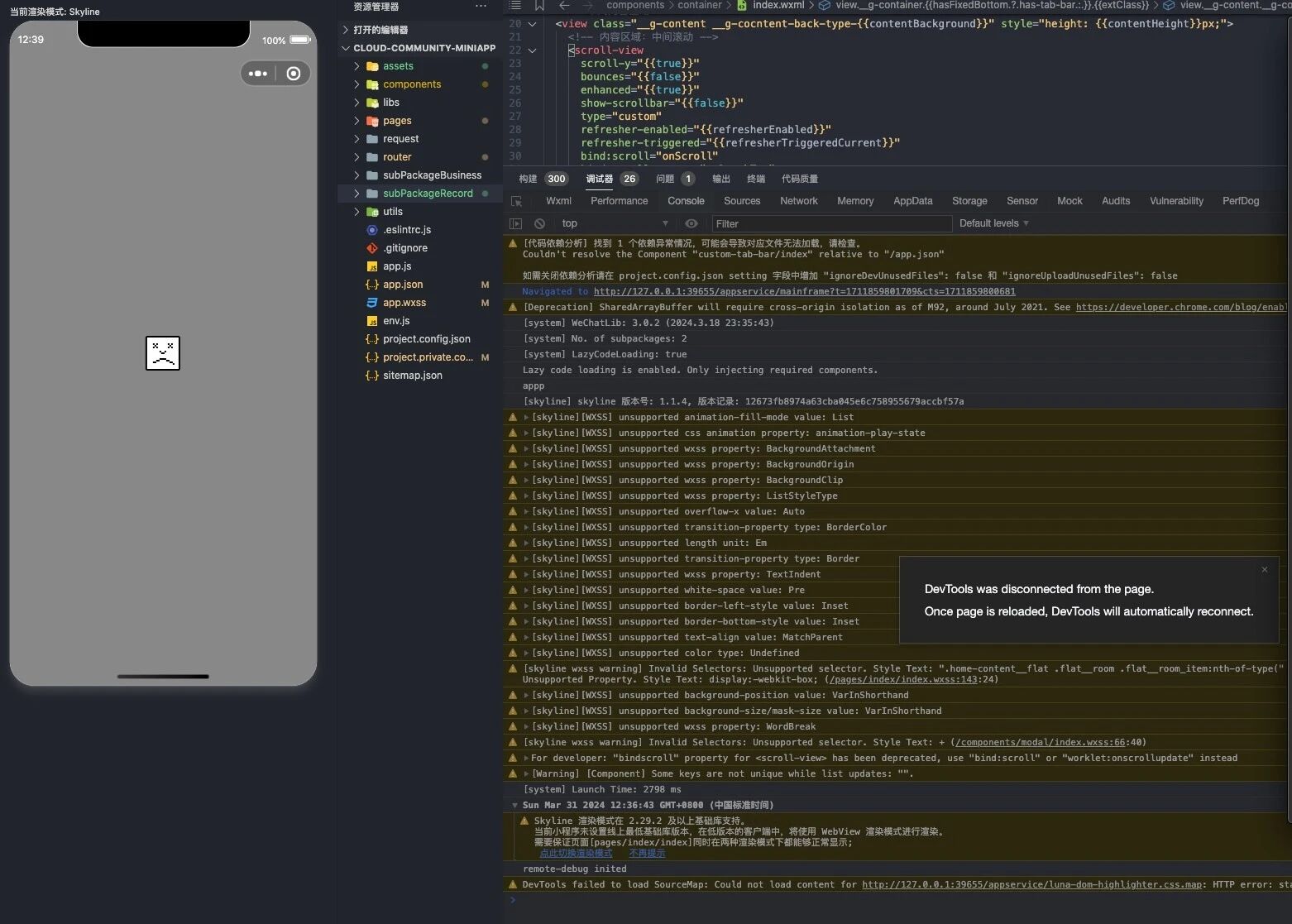Expand the subPackageRecord folder chevron
Screen dimensions: 1292x924
point(356,194)
